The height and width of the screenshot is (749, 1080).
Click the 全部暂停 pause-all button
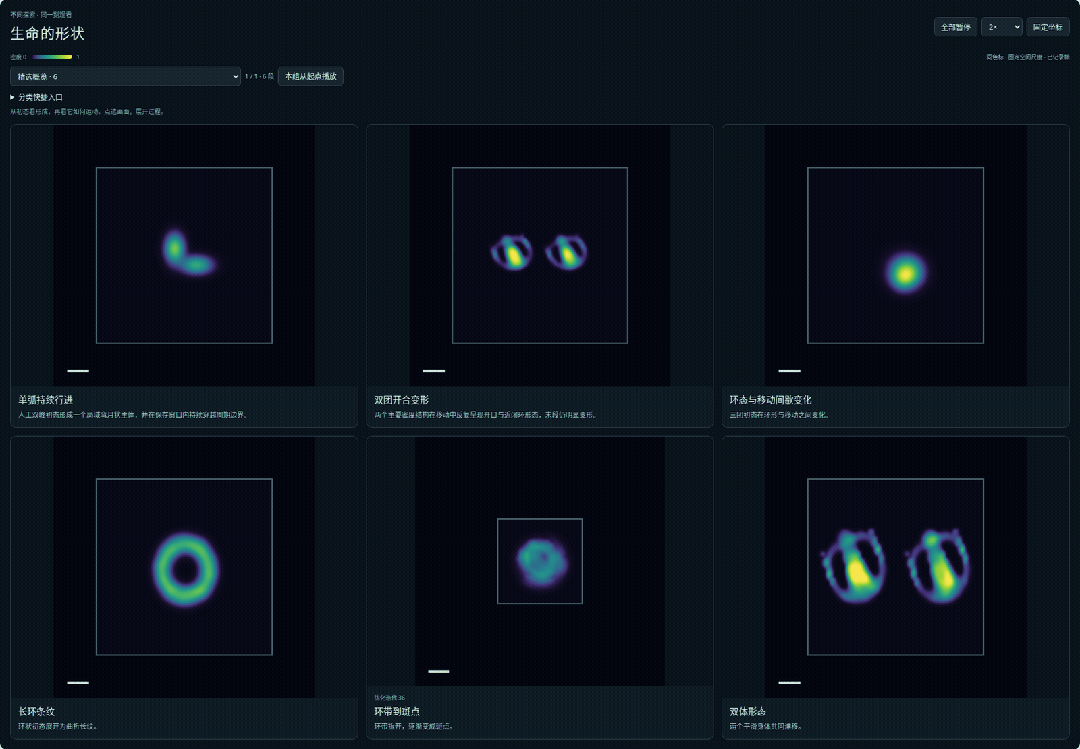(955, 27)
